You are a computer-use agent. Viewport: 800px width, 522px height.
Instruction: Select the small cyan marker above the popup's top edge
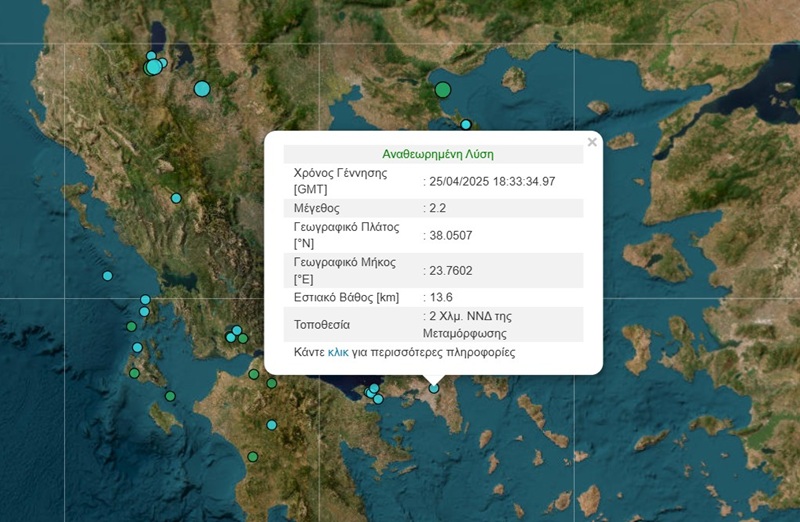pos(465,125)
